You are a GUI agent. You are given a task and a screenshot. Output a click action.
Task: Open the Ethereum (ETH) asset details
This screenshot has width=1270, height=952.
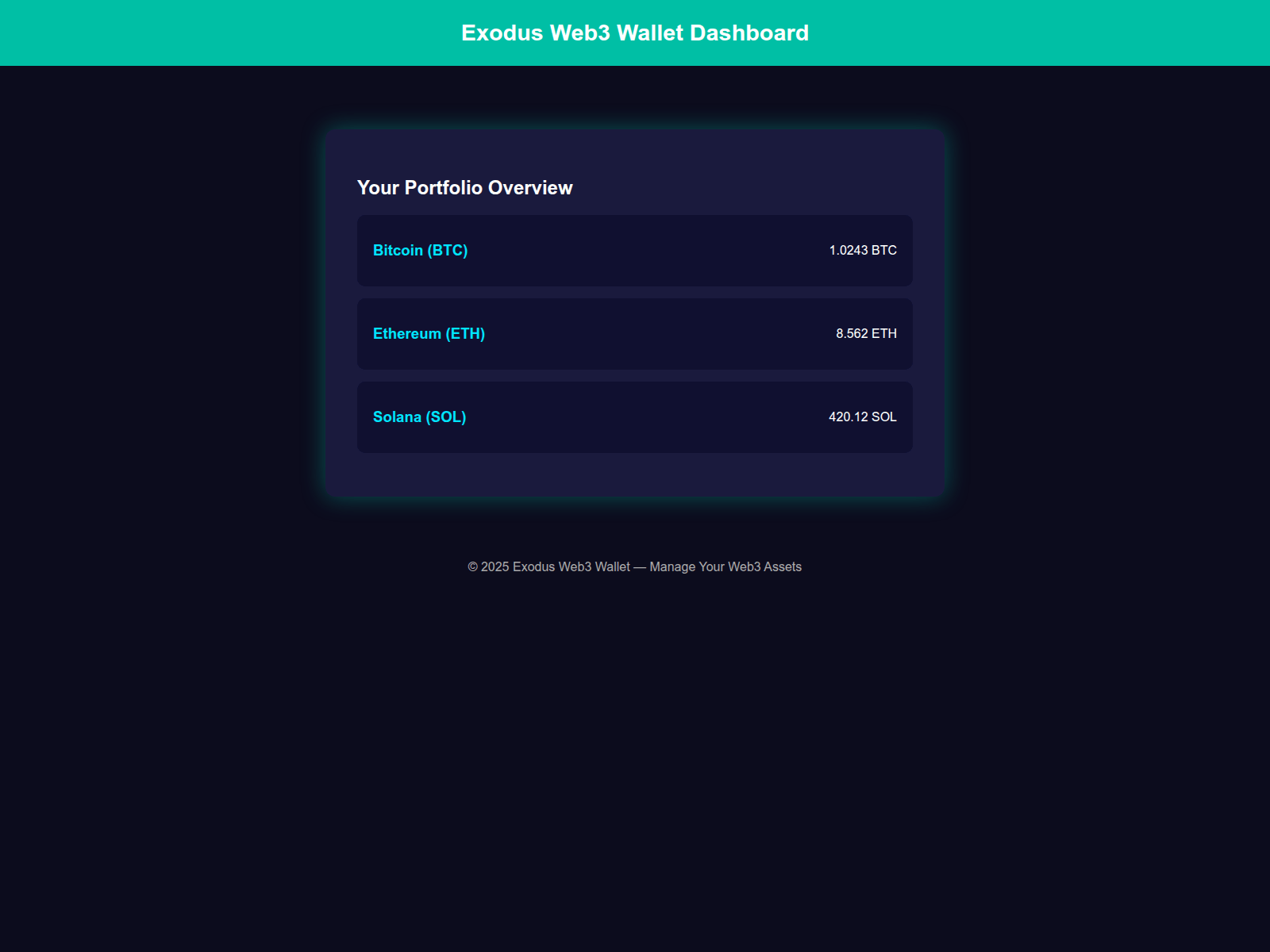429,333
